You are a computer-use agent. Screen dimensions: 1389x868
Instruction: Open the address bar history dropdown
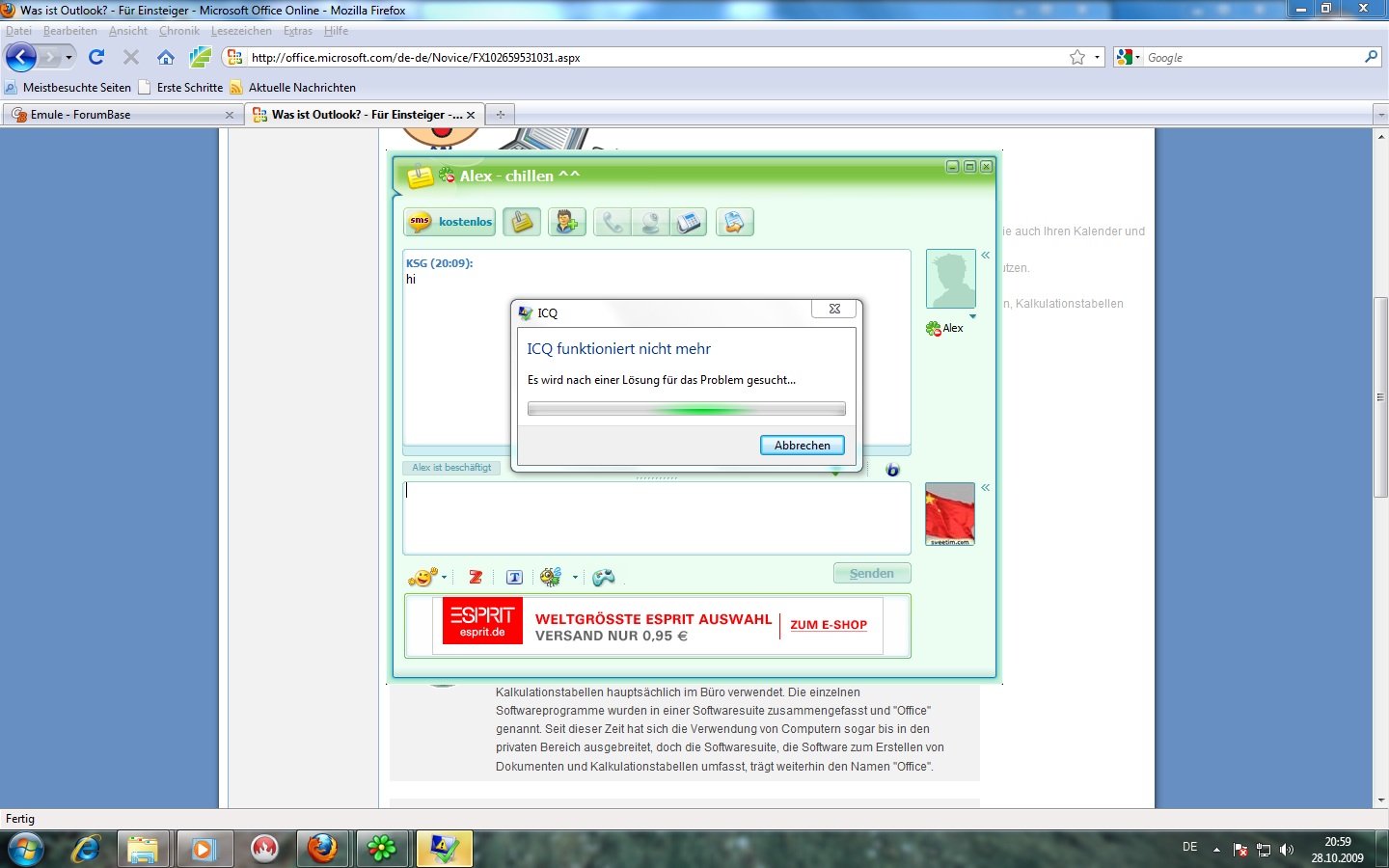[1097, 57]
